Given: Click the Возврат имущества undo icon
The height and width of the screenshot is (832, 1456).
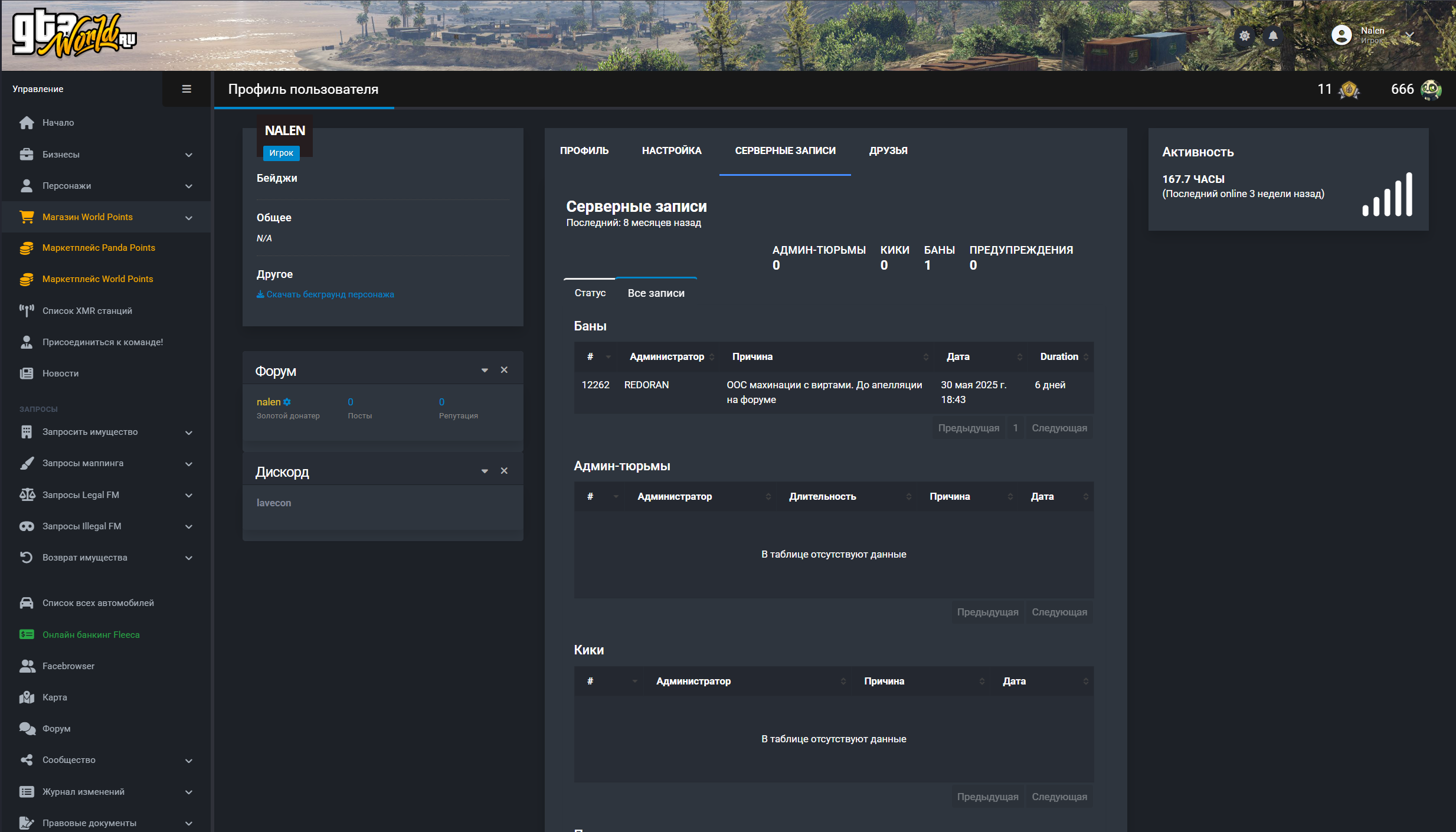Looking at the screenshot, I should tap(27, 558).
